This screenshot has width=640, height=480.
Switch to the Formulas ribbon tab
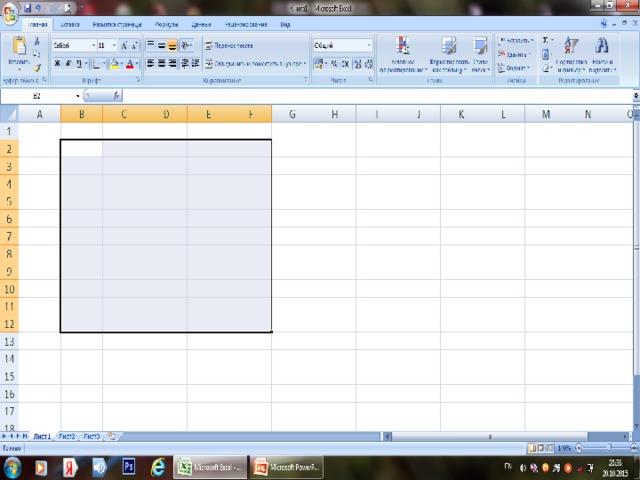click(x=167, y=24)
